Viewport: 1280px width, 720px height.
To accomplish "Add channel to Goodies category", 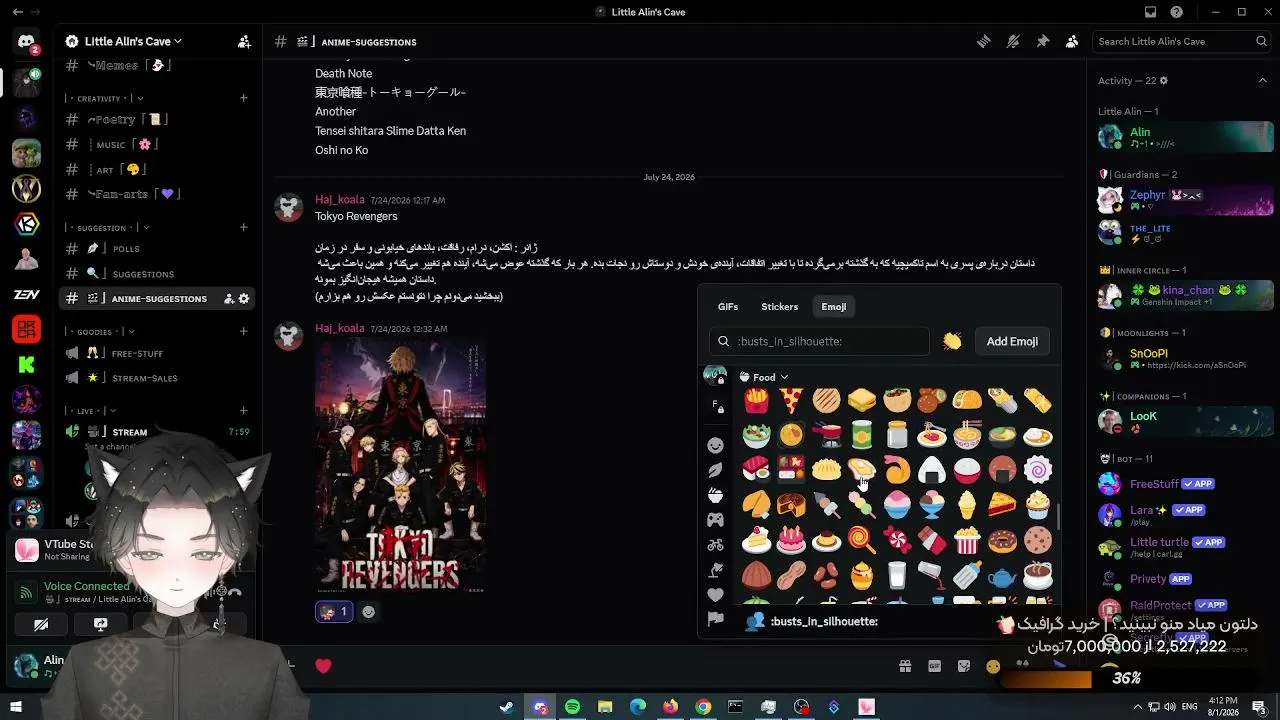I will click(244, 332).
